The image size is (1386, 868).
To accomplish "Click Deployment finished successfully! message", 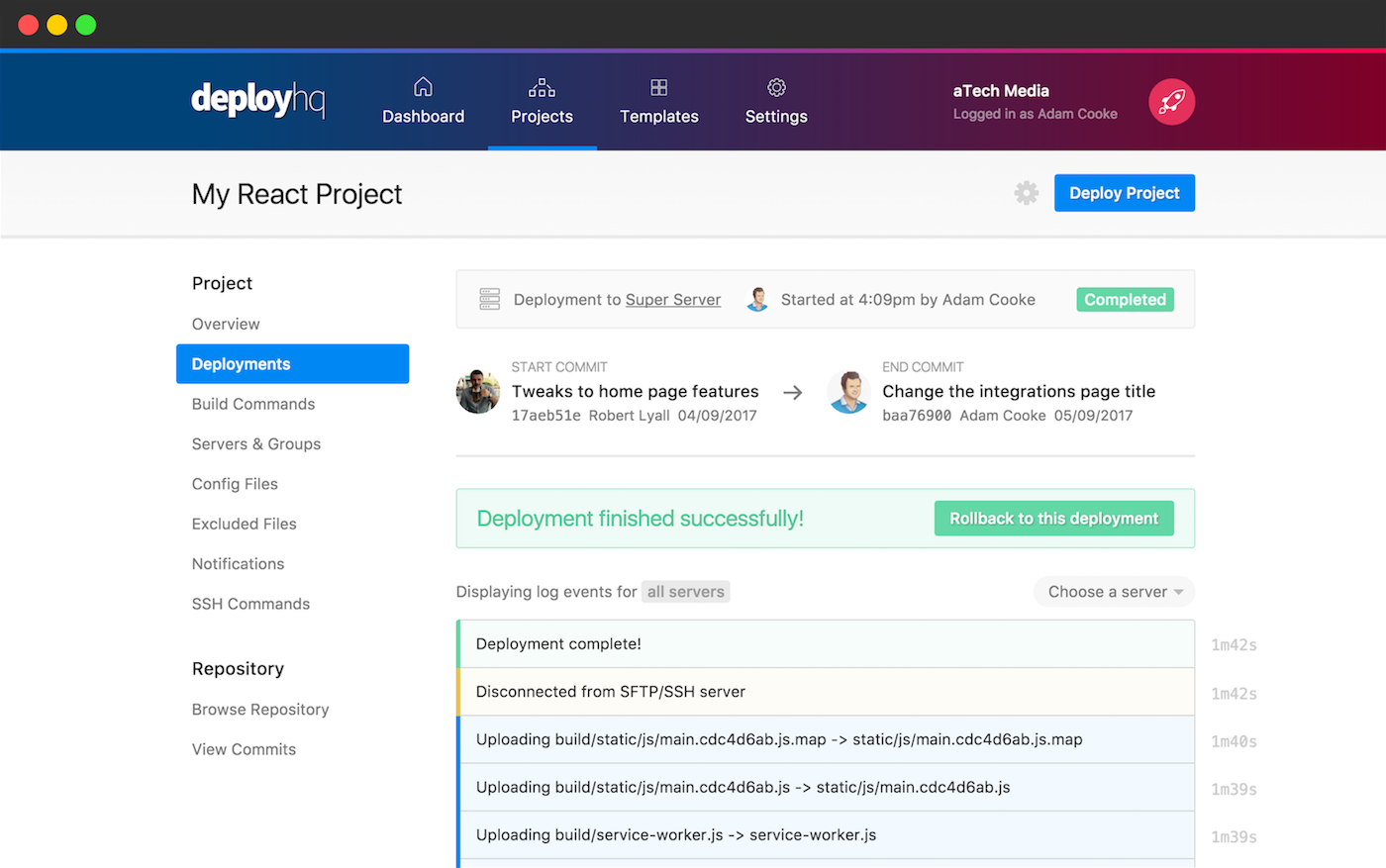I will click(x=640, y=519).
